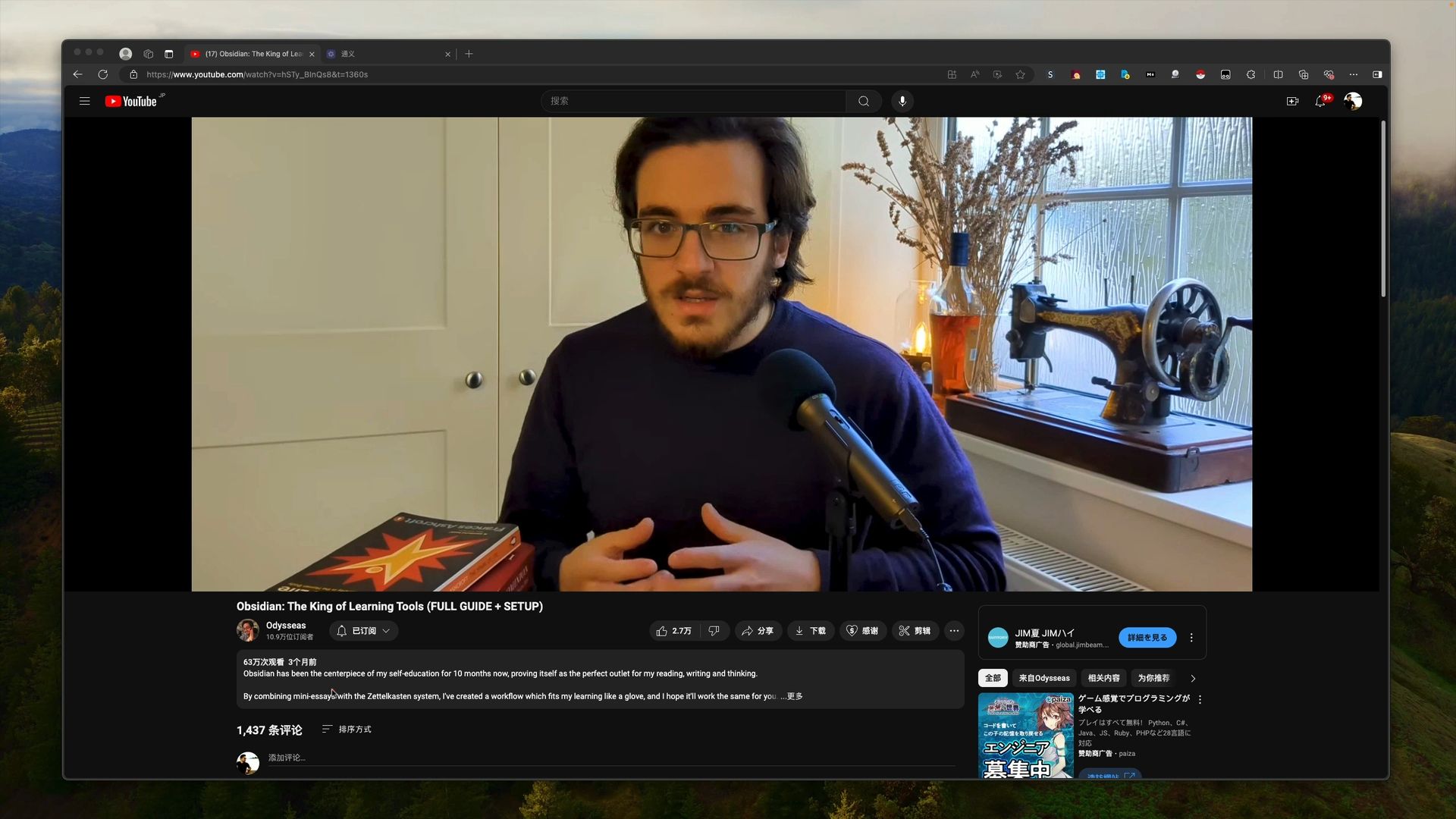This screenshot has width=1456, height=819.
Task: Open JIM ad options three-dot menu
Action: [x=1191, y=638]
